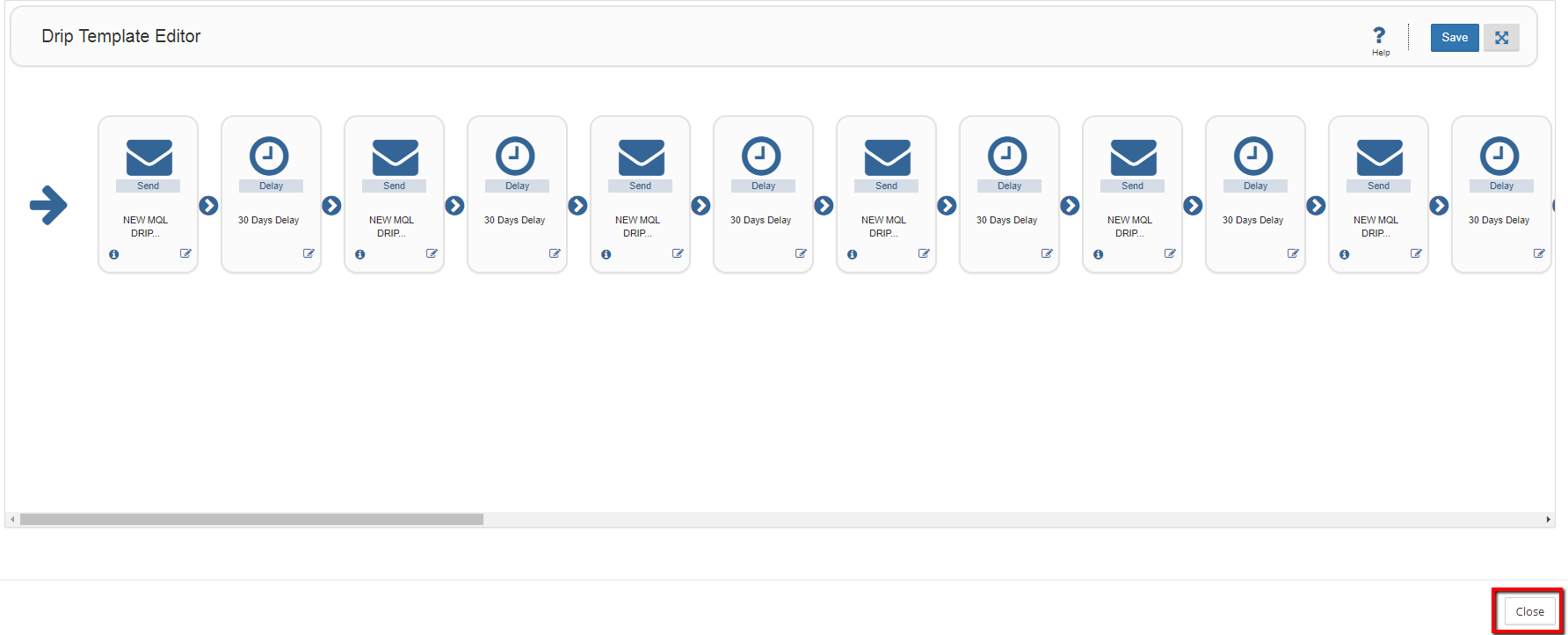Click the first 'NEW MQL DRIP...' text
This screenshot has width=1568, height=635.
pos(145,226)
